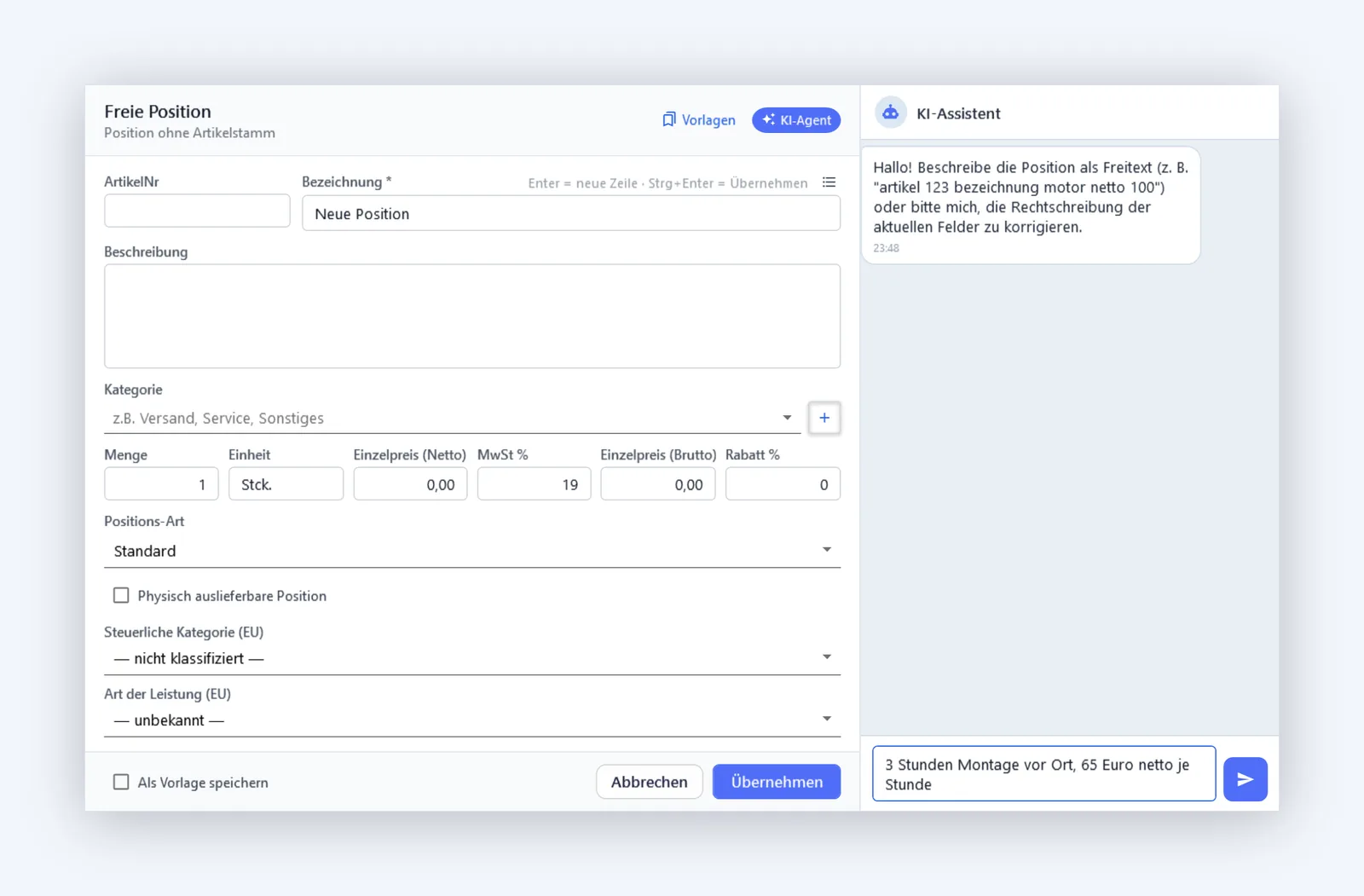Click the Rabatt % field
This screenshot has height=896, width=1364.
click(783, 484)
